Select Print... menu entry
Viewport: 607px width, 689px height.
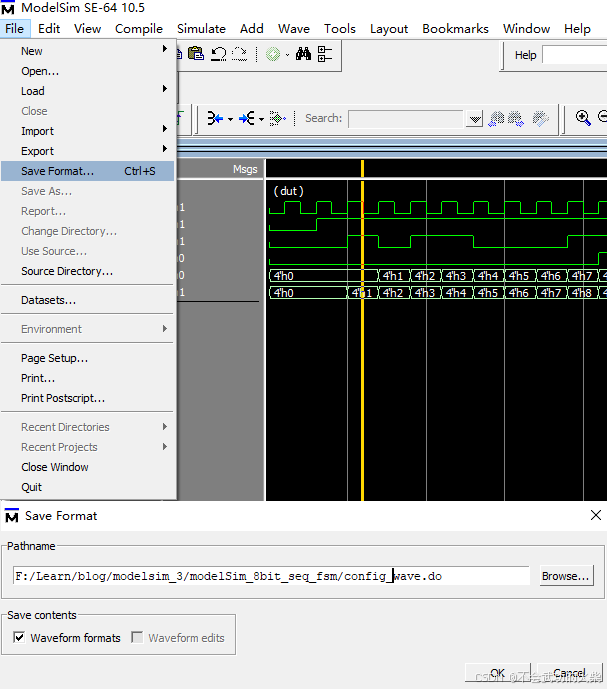(88, 378)
